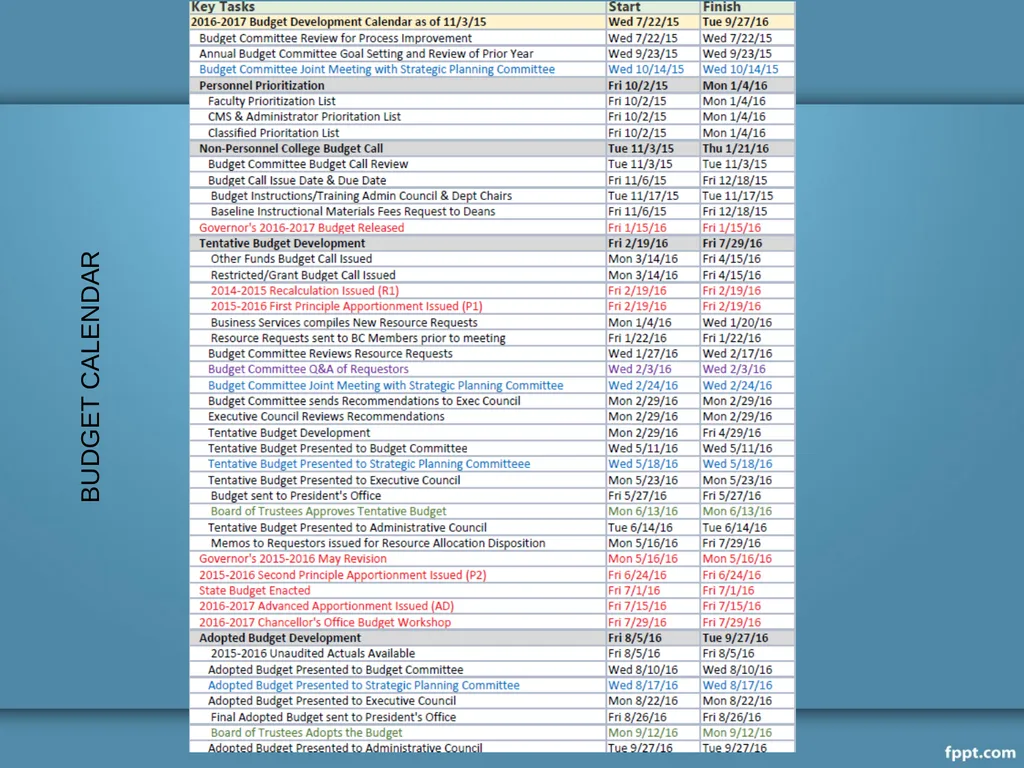Screen dimensions: 1024x768
Task: Click 'Tentative Budget Presented to Budget Committee'
Action: [338, 448]
